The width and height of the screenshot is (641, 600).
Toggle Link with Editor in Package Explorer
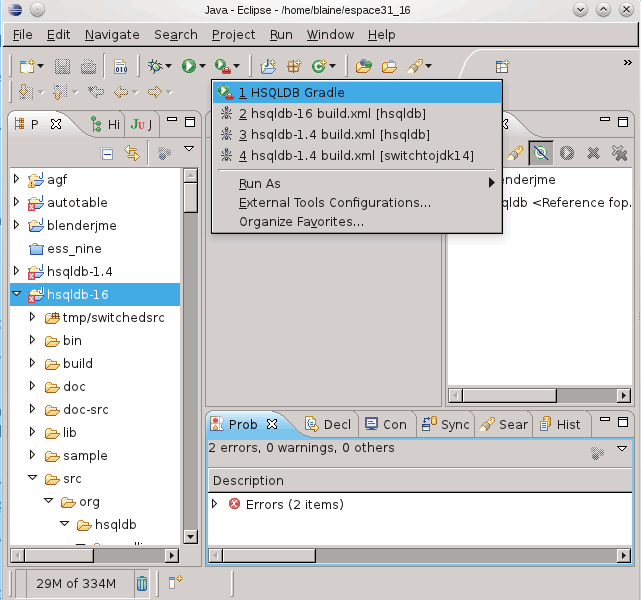coord(132,153)
